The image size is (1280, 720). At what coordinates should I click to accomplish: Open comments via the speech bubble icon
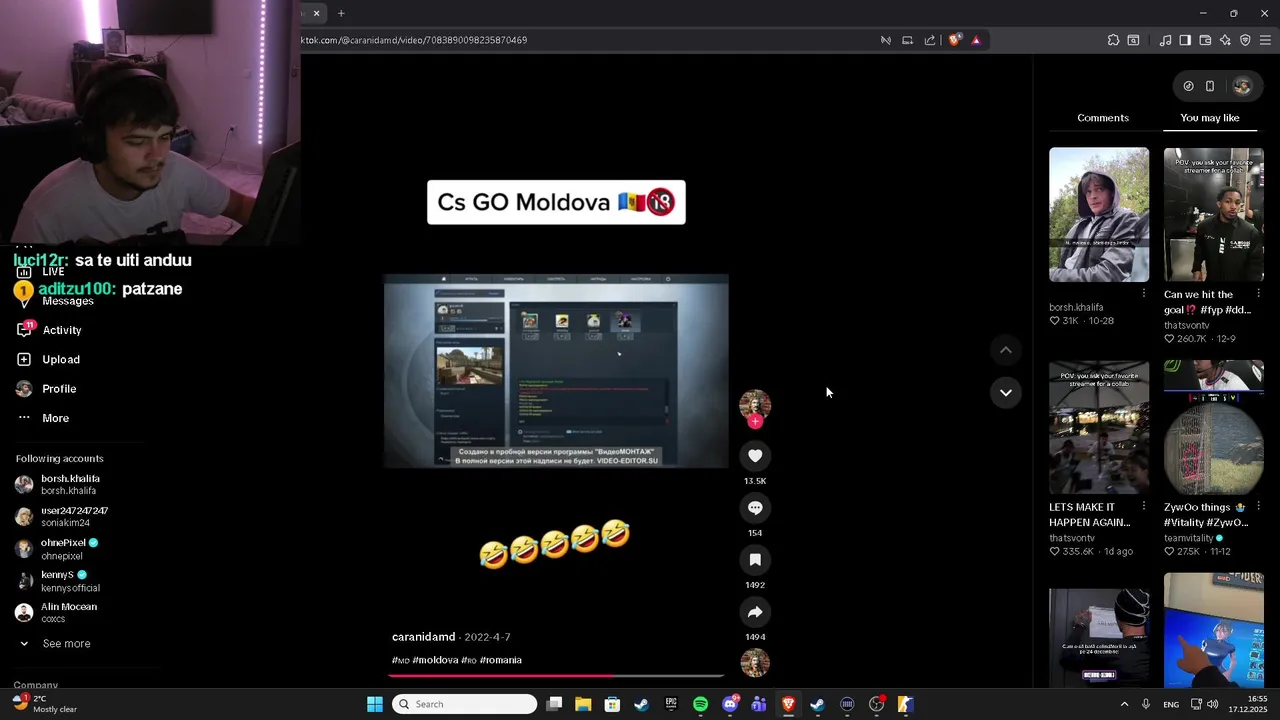pos(755,508)
